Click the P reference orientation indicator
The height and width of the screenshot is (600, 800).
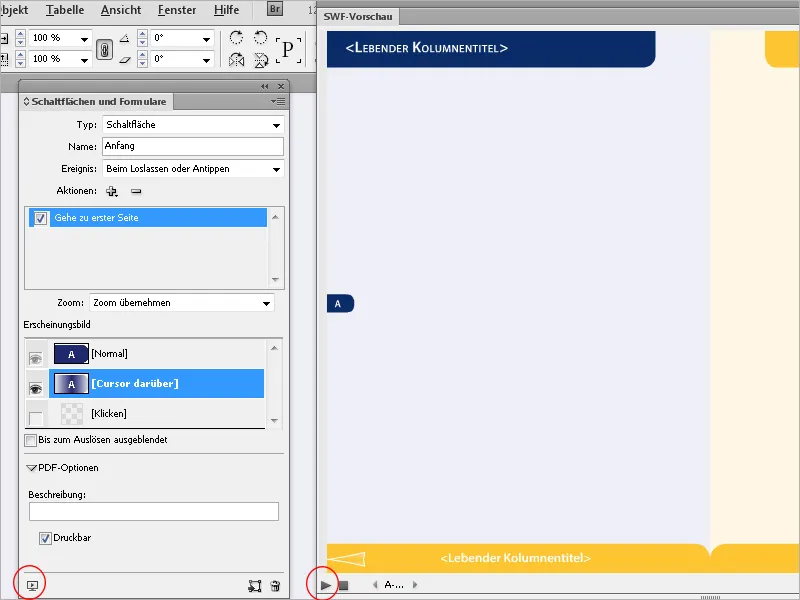288,49
